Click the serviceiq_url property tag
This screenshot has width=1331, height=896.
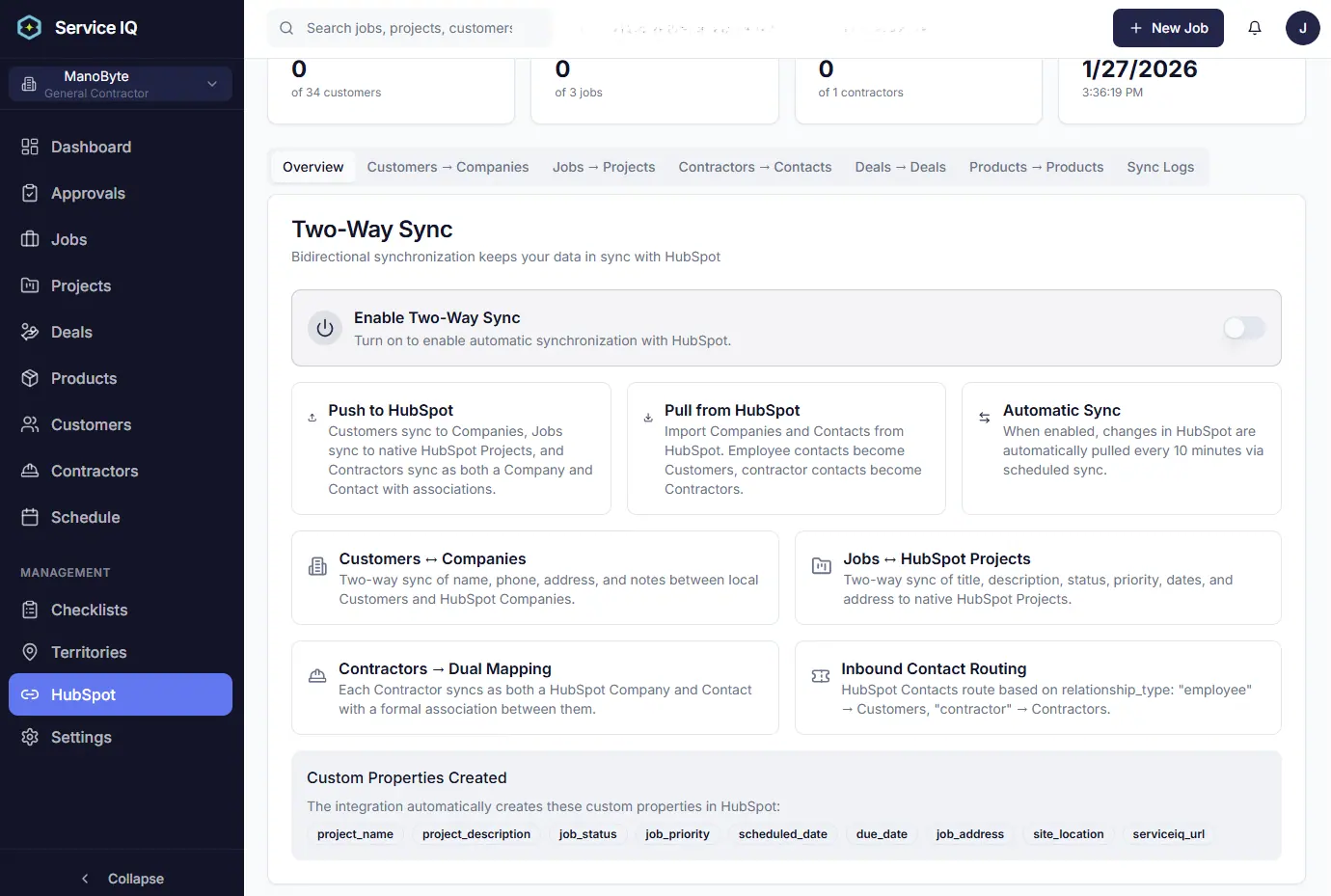click(x=1168, y=834)
